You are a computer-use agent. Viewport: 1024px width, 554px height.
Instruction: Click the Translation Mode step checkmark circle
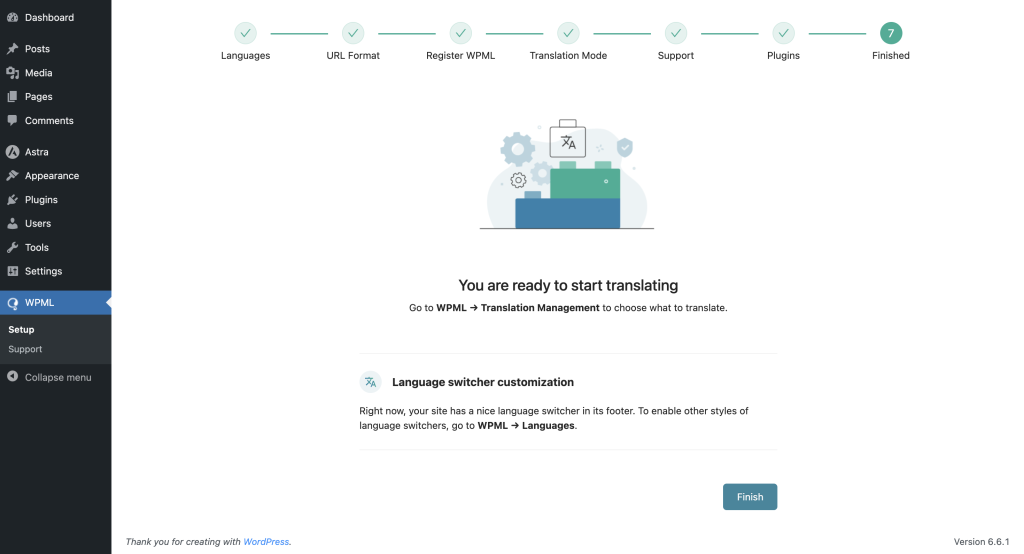click(x=568, y=33)
